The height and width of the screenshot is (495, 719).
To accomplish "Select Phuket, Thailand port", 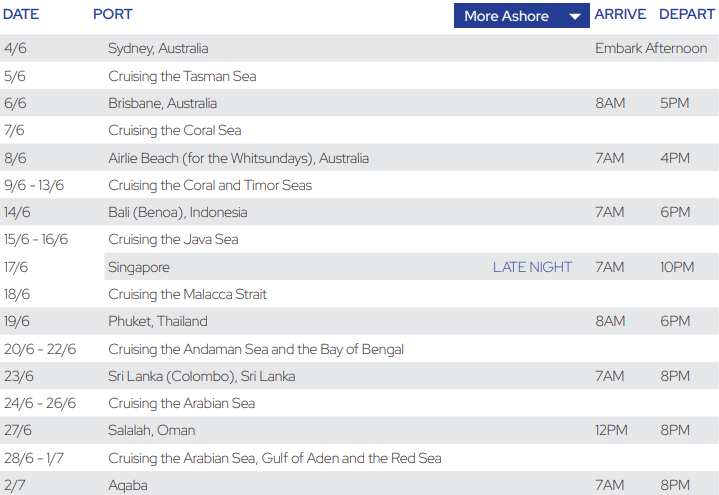I will click(158, 321).
